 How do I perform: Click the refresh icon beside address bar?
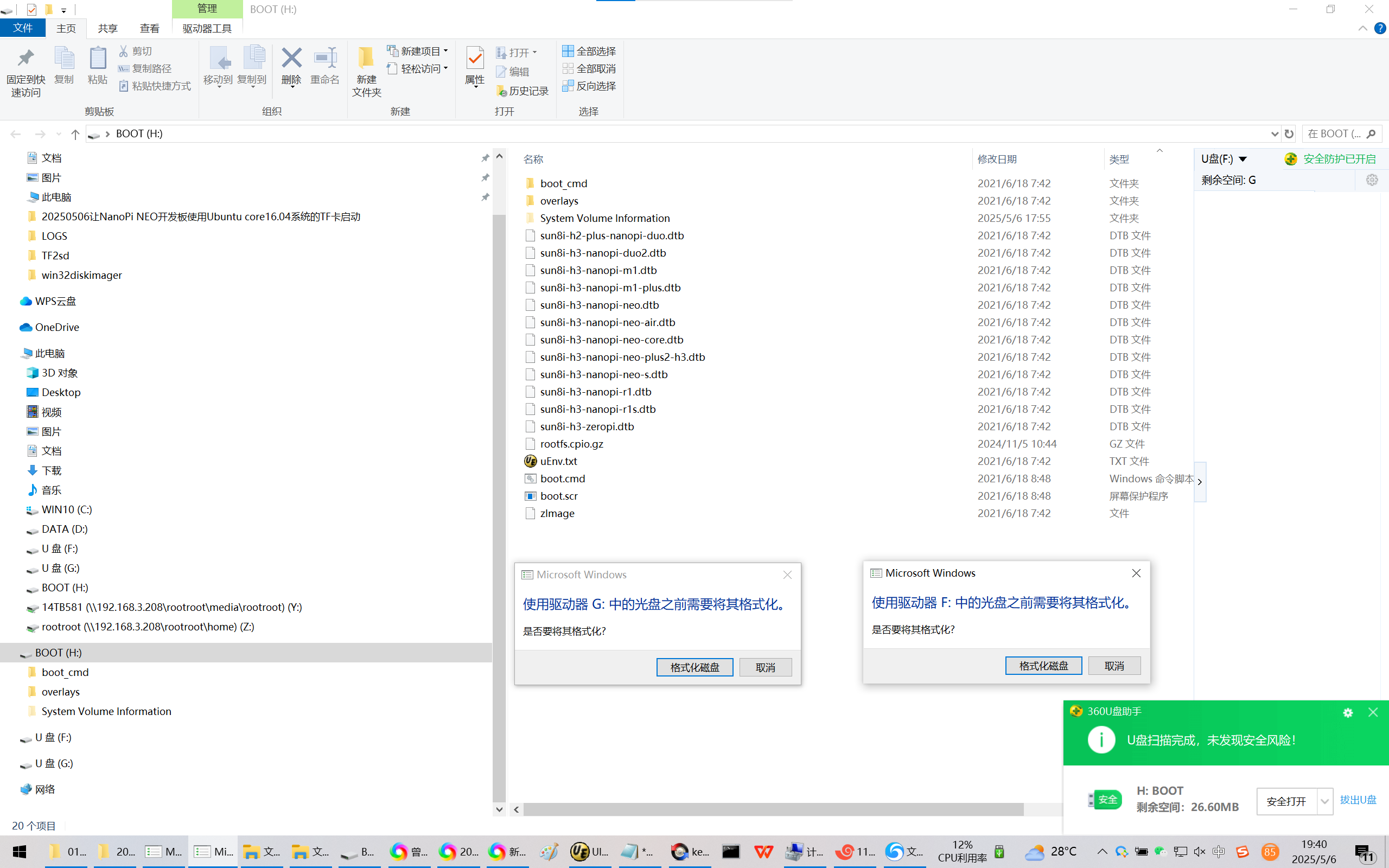1289,134
